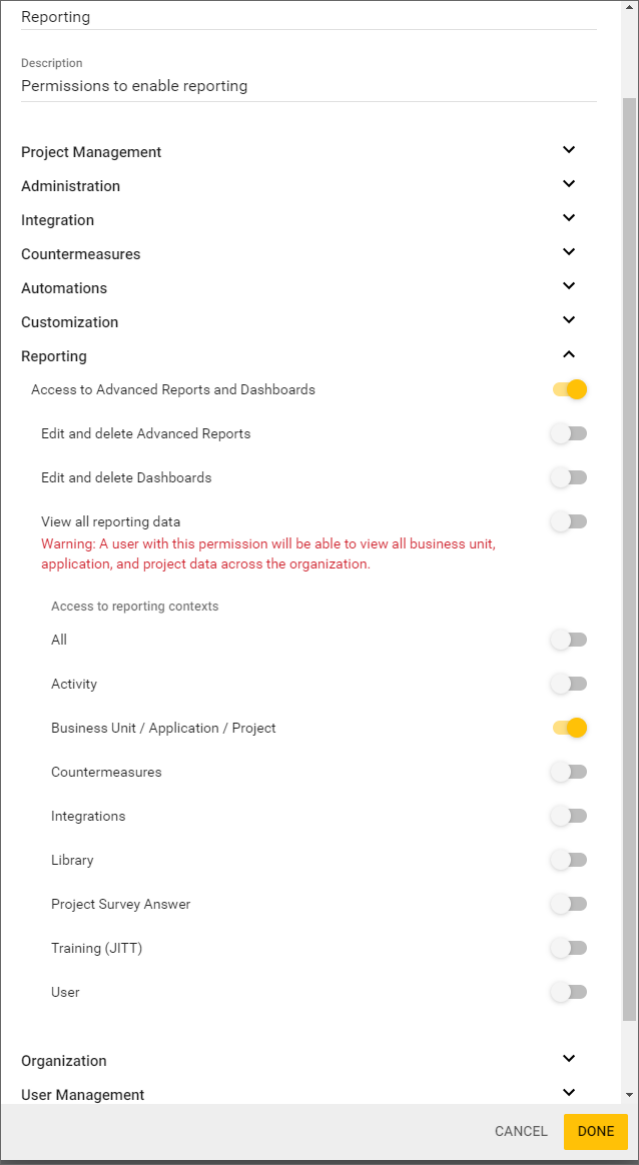The width and height of the screenshot is (639, 1165).
Task: Enable the Library reporting context toggle
Action: tap(568, 859)
